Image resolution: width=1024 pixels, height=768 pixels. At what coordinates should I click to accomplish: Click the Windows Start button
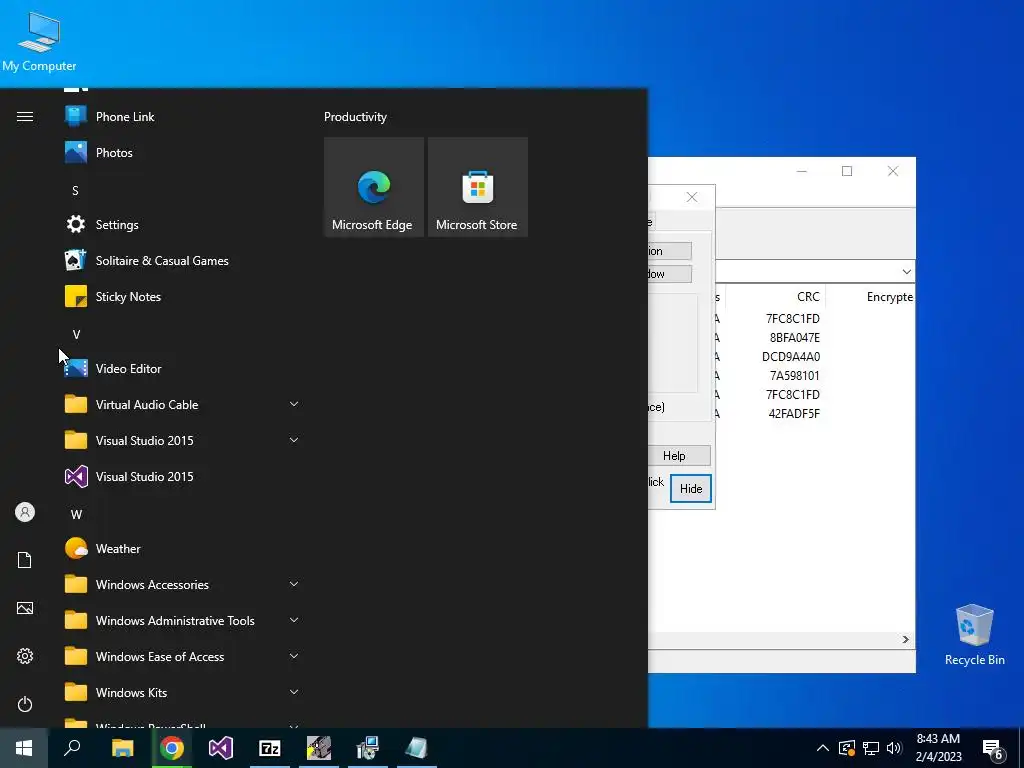[24, 748]
